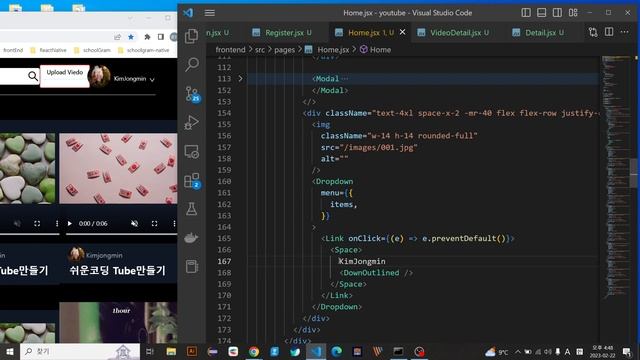Switch to the partially visible n.jsx tab
This screenshot has width=640, height=360.
[218, 33]
